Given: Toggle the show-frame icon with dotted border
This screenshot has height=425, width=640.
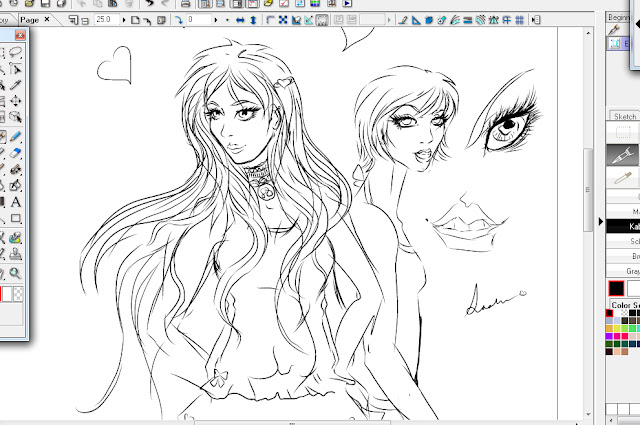Looking at the screenshot, I should coord(322,20).
